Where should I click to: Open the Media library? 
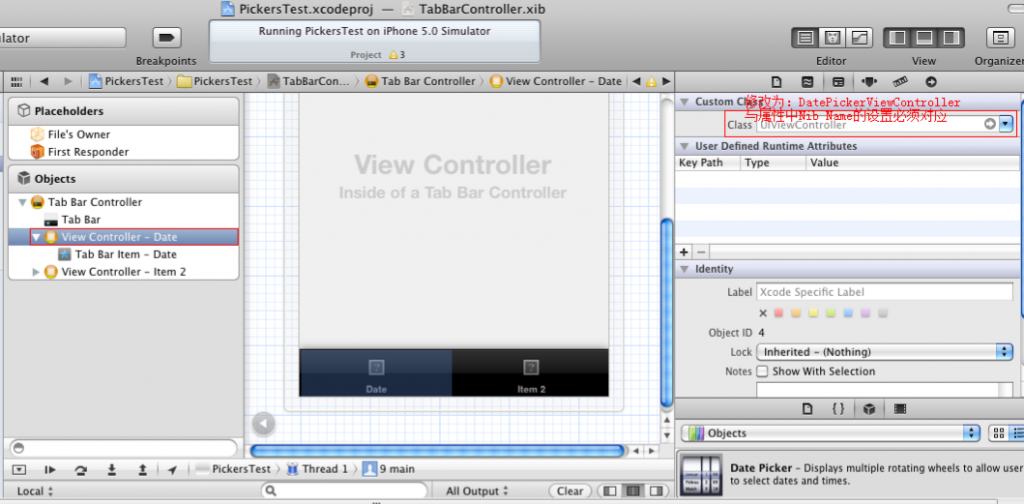[x=900, y=409]
